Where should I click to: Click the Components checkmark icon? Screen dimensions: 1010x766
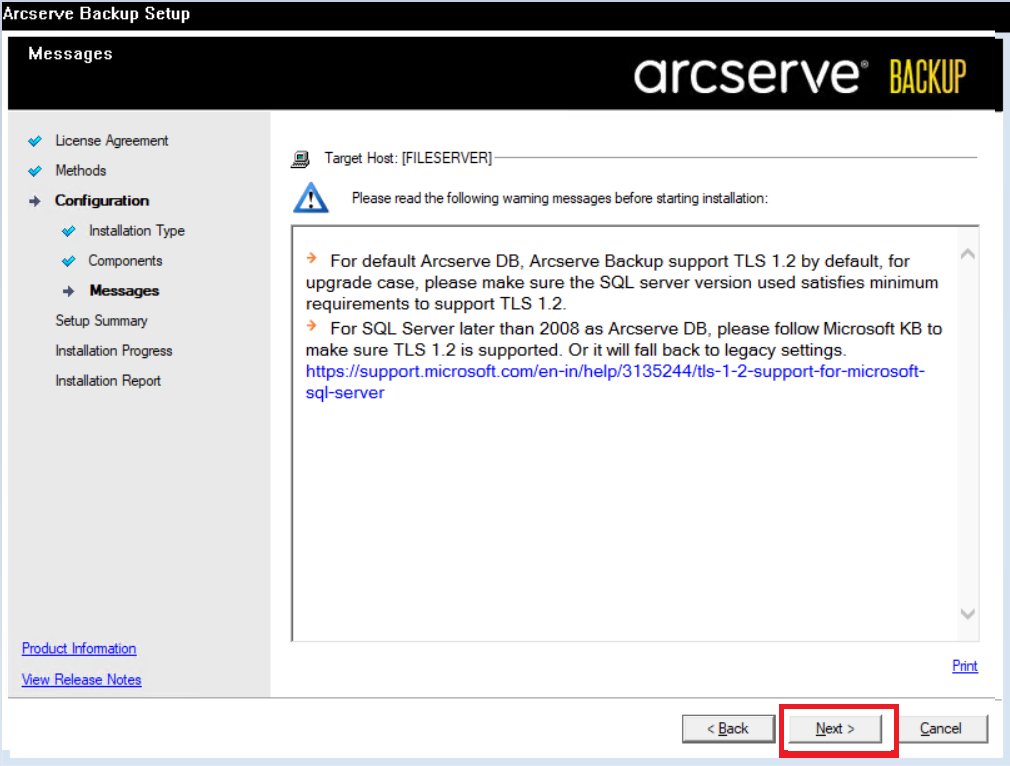[69, 261]
